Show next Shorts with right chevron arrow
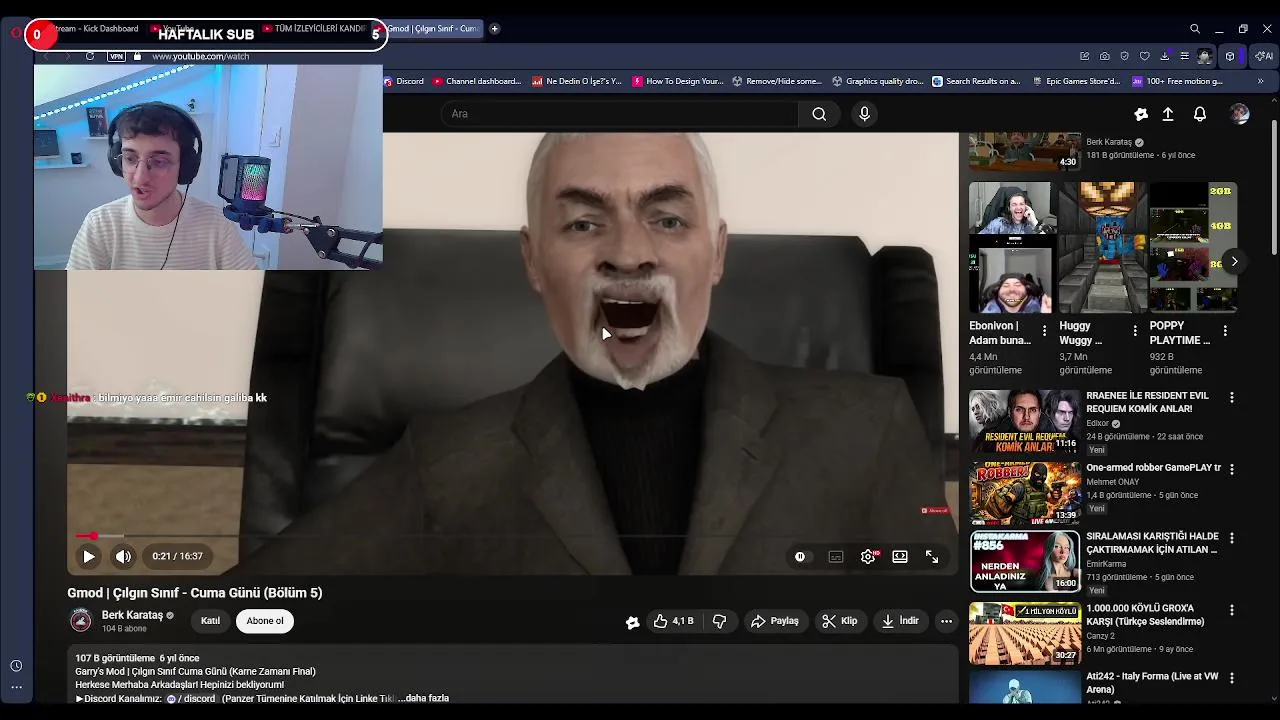Image resolution: width=1280 pixels, height=720 pixels. [1234, 262]
